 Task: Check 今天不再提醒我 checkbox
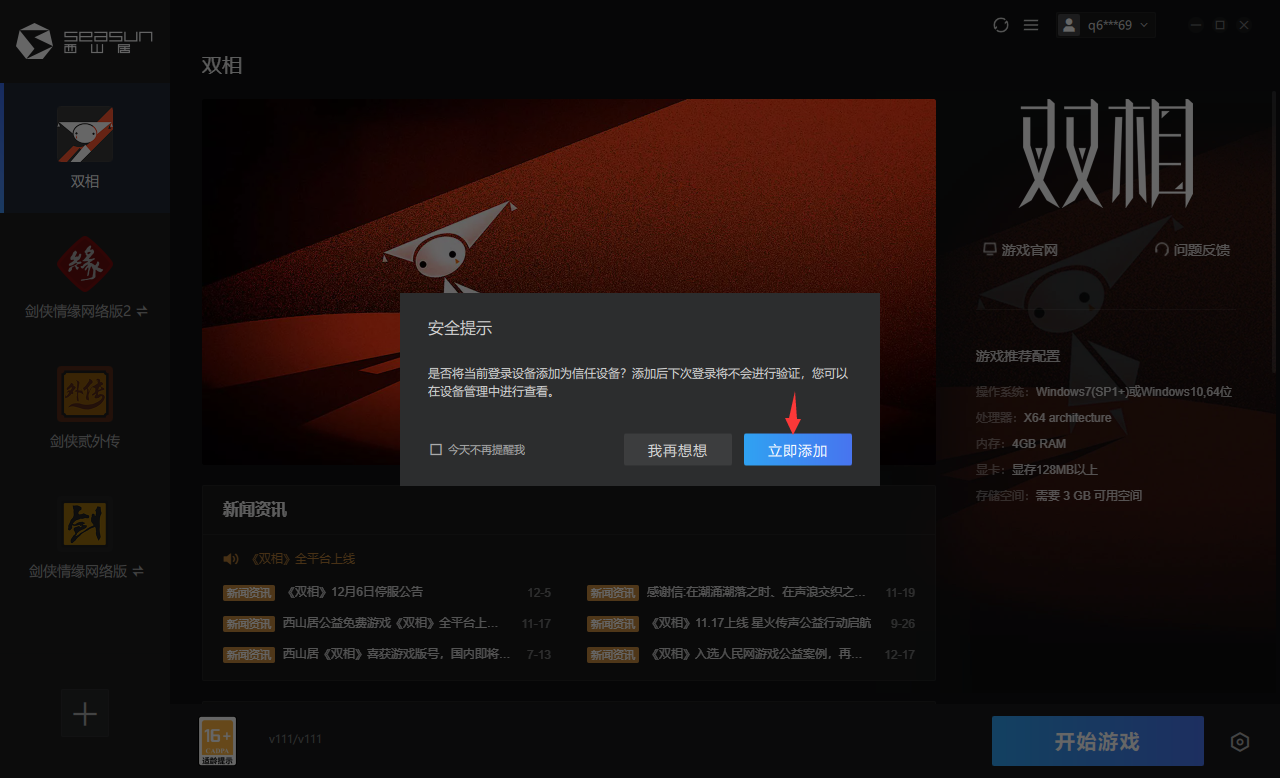click(x=436, y=450)
